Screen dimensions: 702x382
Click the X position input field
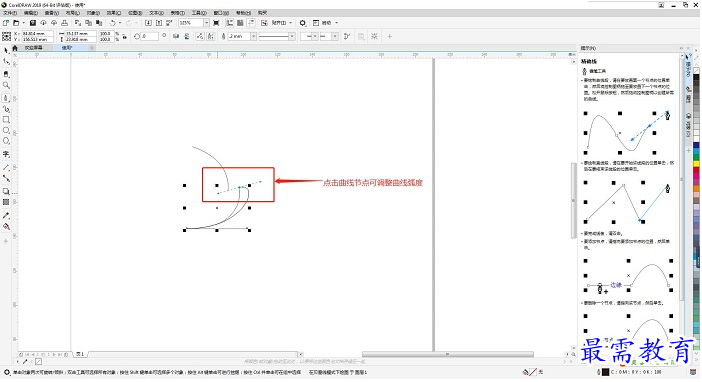click(38, 34)
